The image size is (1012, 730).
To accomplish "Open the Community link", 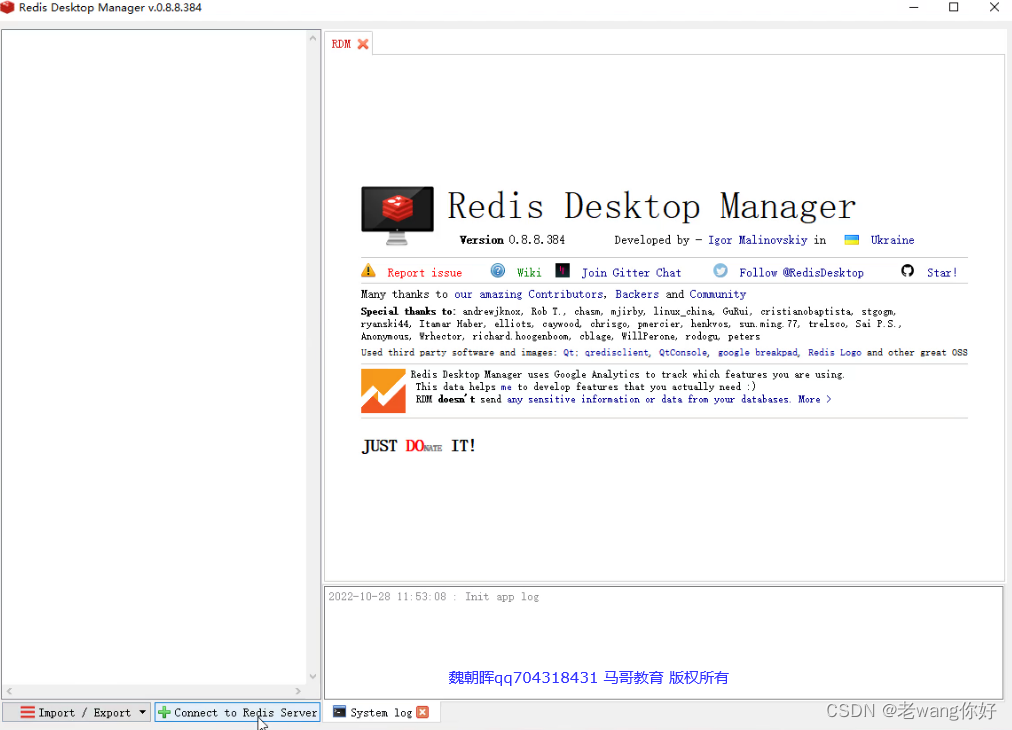I will tap(717, 294).
